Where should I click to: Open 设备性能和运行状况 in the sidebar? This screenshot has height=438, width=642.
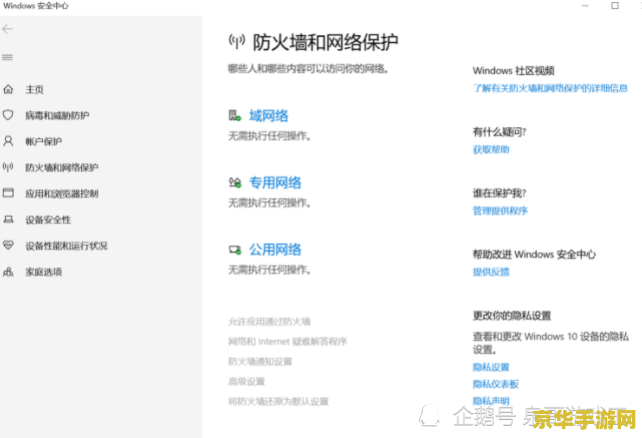(x=66, y=246)
